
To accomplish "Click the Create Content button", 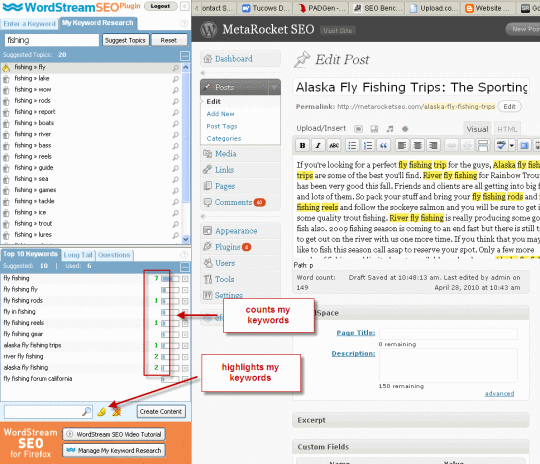I will coord(161,412).
